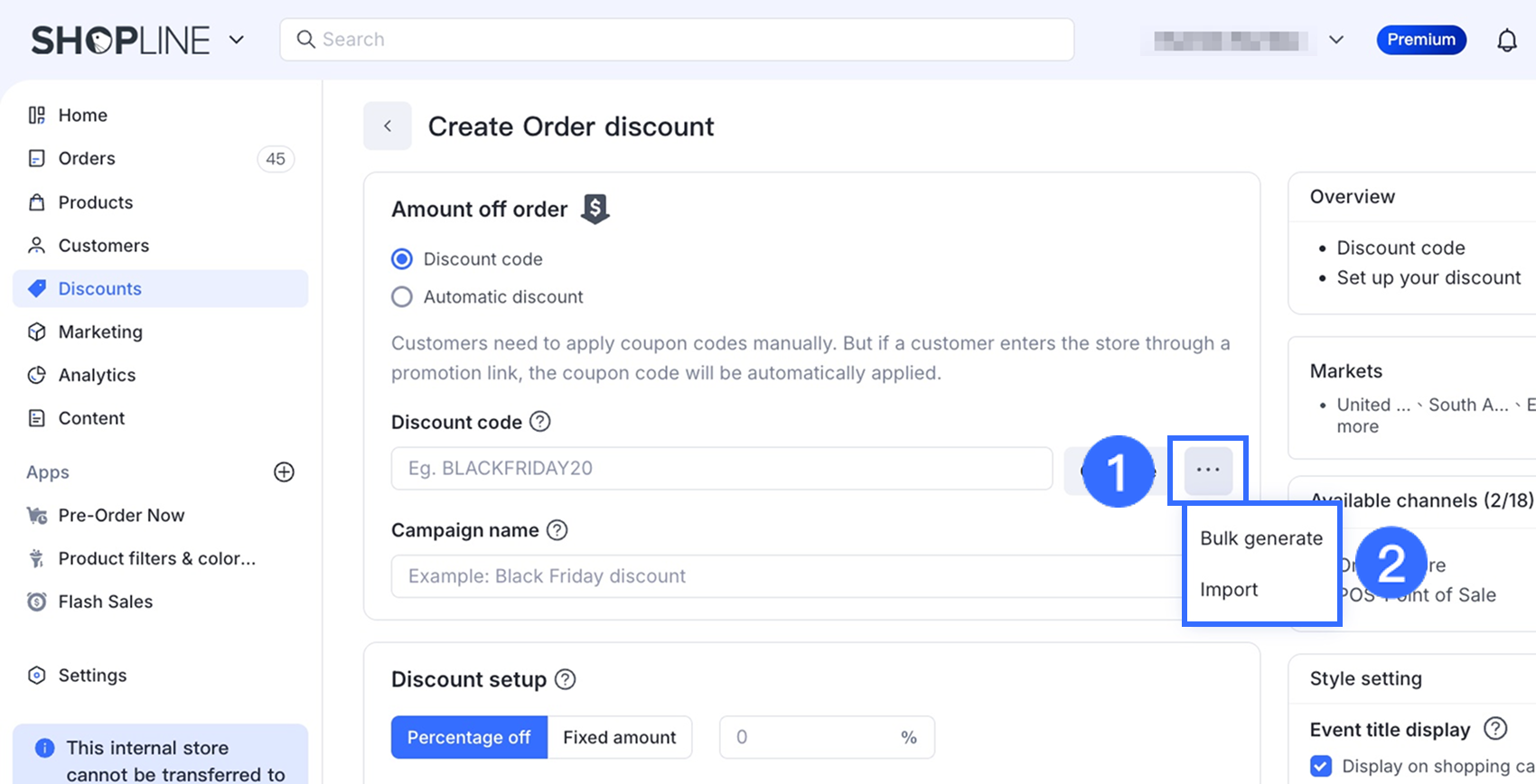This screenshot has width=1536, height=784.
Task: Choose Bulk generate from the menu
Action: (1260, 538)
